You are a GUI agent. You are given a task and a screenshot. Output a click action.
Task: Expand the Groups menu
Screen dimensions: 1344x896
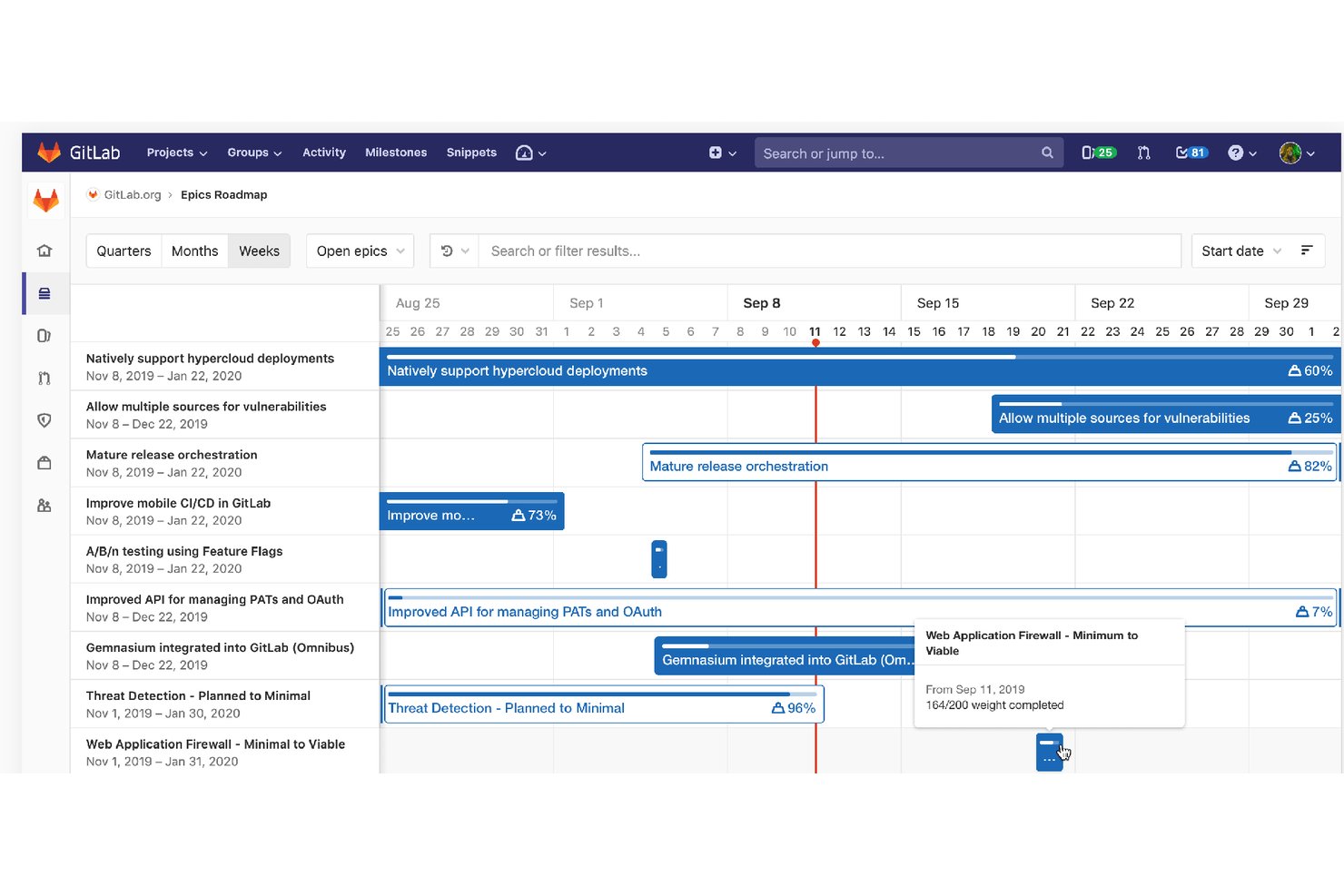pyautogui.click(x=254, y=153)
